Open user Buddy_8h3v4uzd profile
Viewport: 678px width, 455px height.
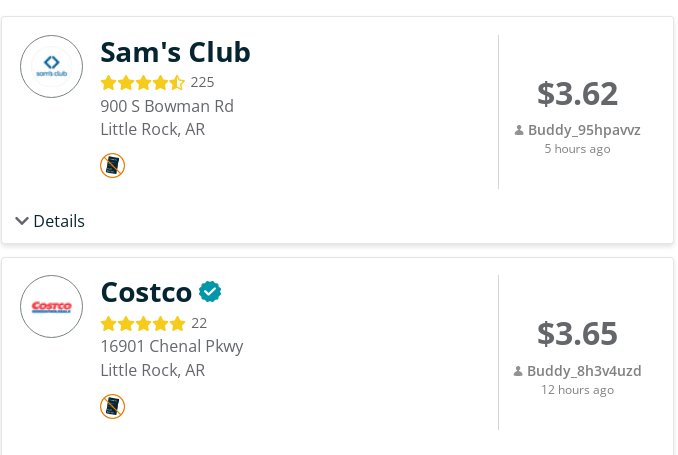[584, 371]
